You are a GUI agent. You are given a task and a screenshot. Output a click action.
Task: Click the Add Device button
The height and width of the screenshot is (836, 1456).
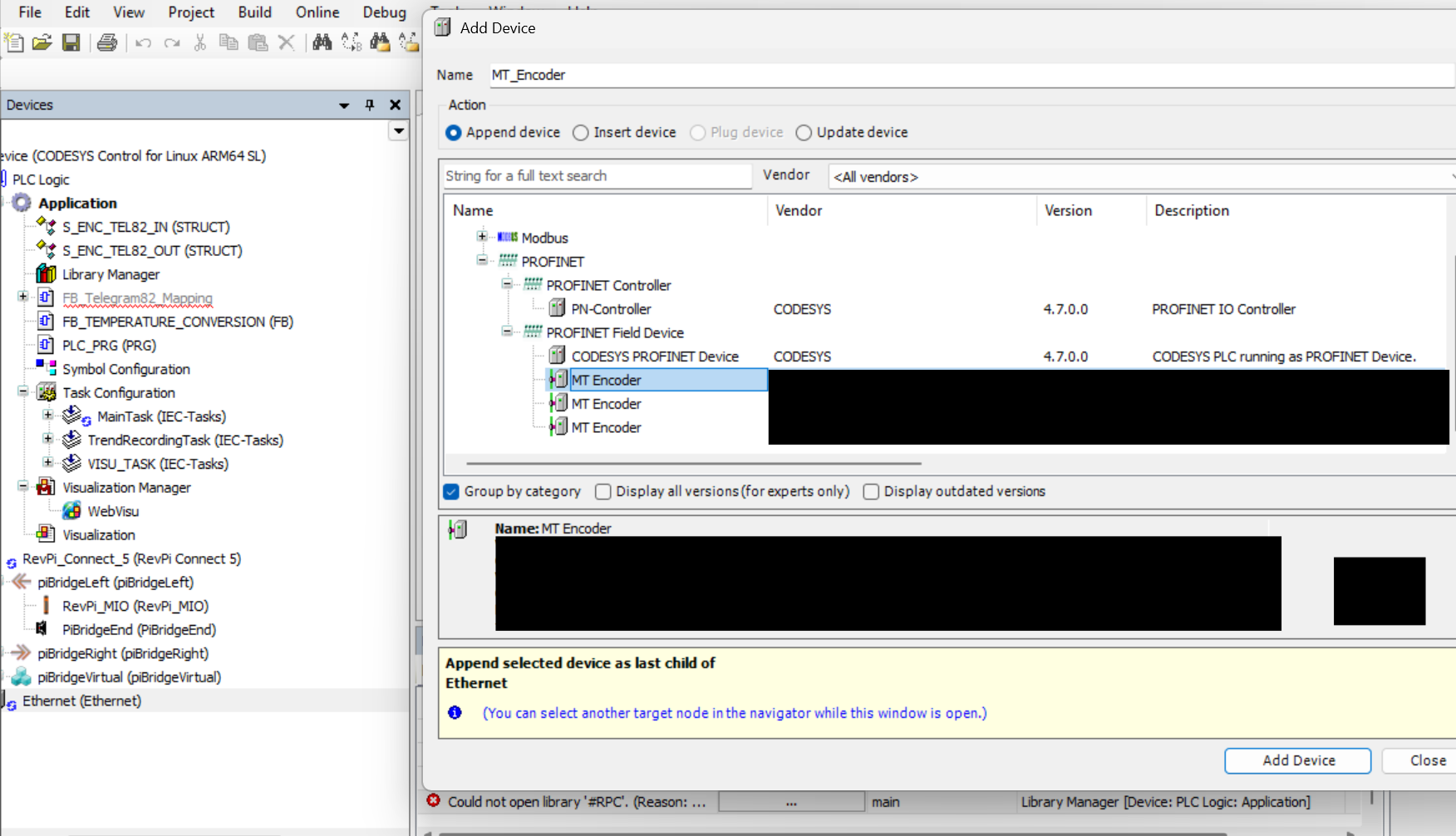click(1297, 760)
